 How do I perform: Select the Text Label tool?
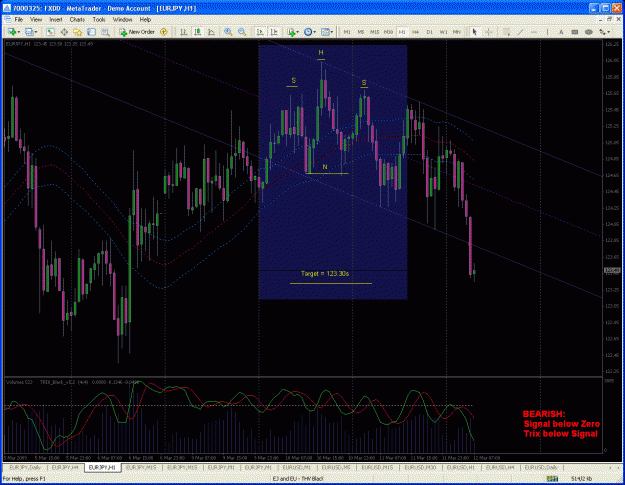tap(575, 32)
